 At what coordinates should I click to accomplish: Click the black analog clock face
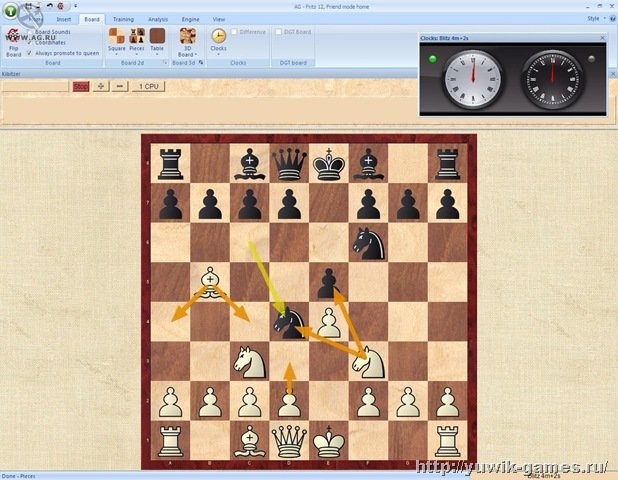tap(553, 78)
